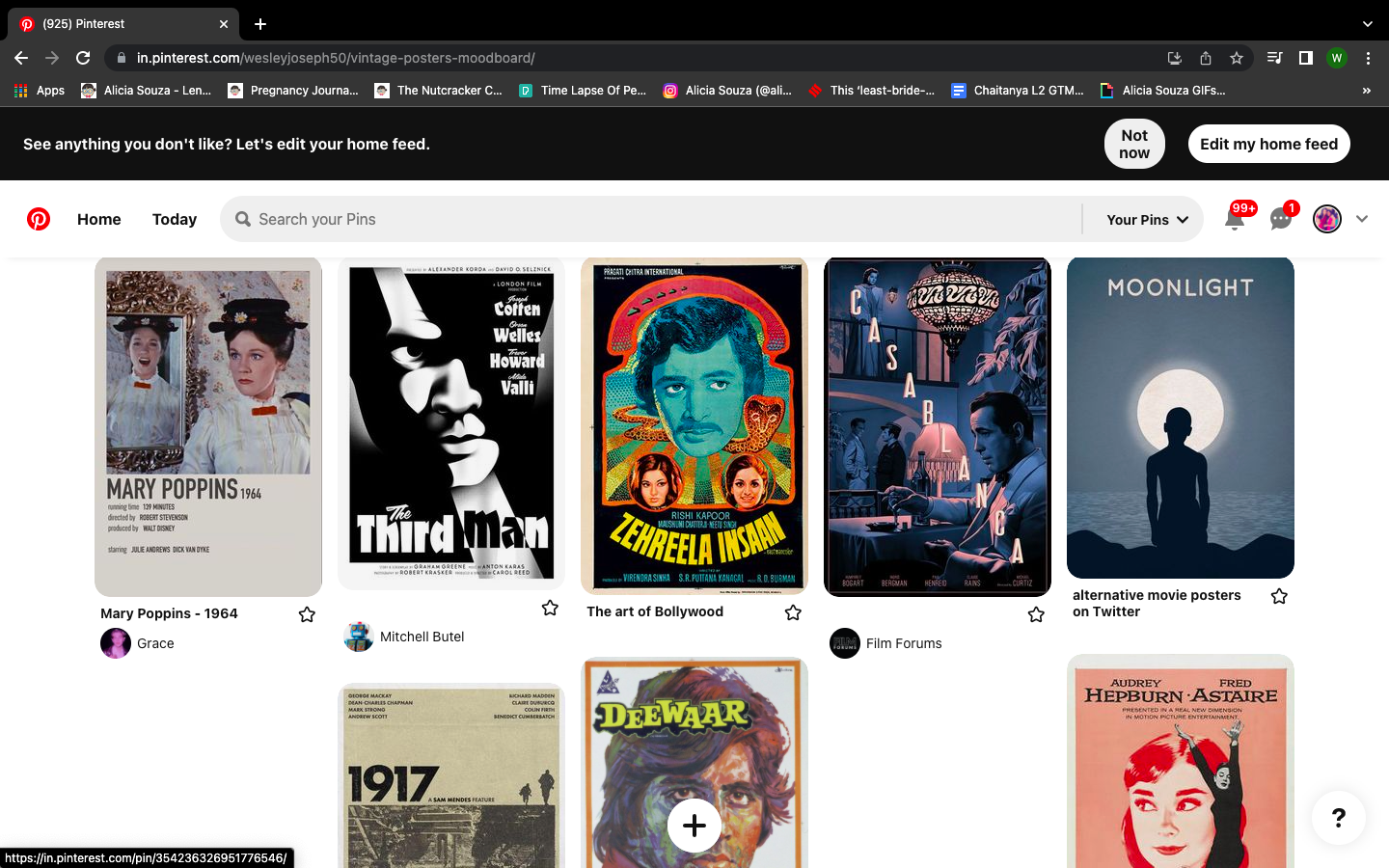Toggle the browser side panel icon
Image resolution: width=1389 pixels, height=868 pixels.
point(1305,58)
